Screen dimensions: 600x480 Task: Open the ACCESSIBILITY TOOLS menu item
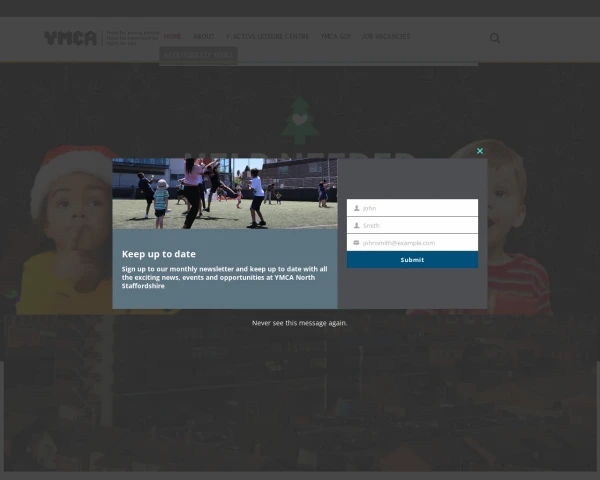click(198, 55)
